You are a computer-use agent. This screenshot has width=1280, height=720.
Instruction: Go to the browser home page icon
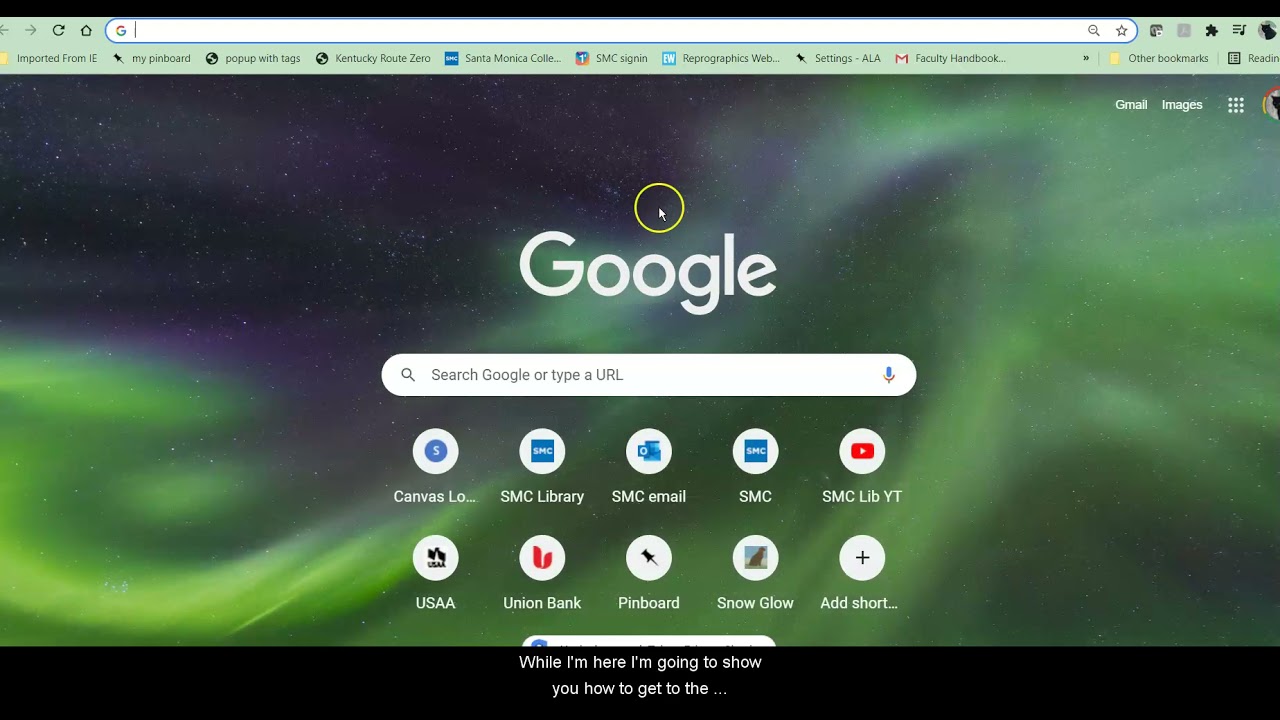86,31
